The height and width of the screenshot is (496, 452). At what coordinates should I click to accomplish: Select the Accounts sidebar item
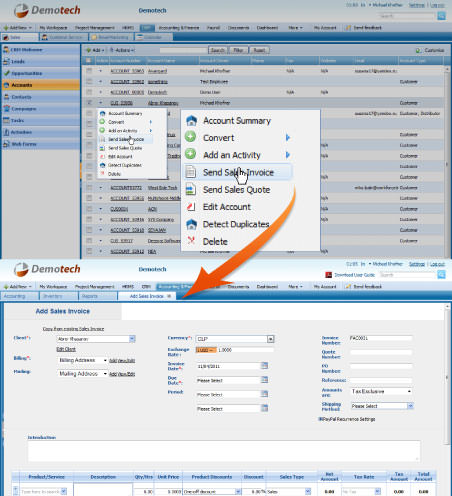point(40,85)
